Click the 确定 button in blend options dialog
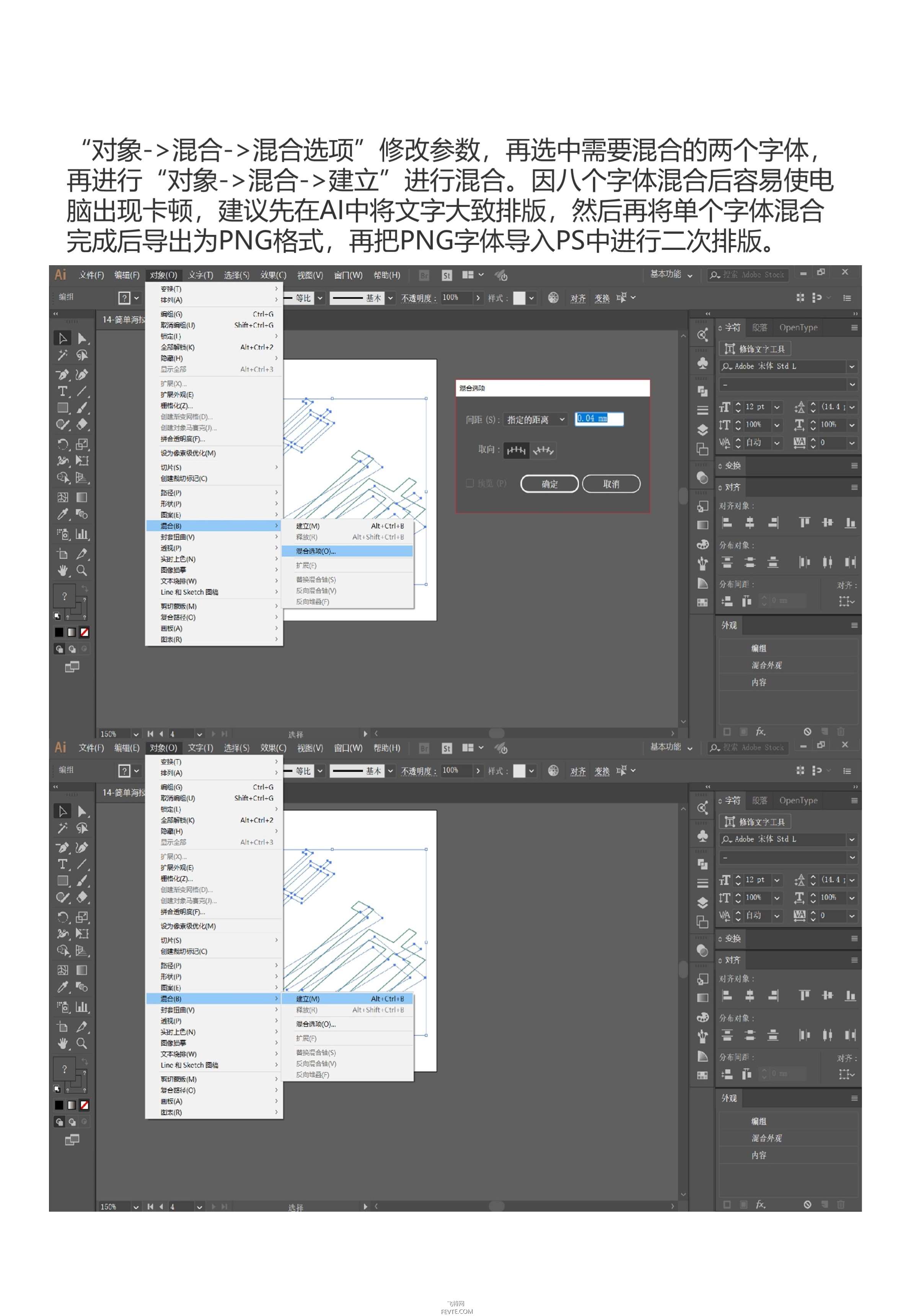Image resolution: width=911 pixels, height=1316 pixels. (549, 484)
